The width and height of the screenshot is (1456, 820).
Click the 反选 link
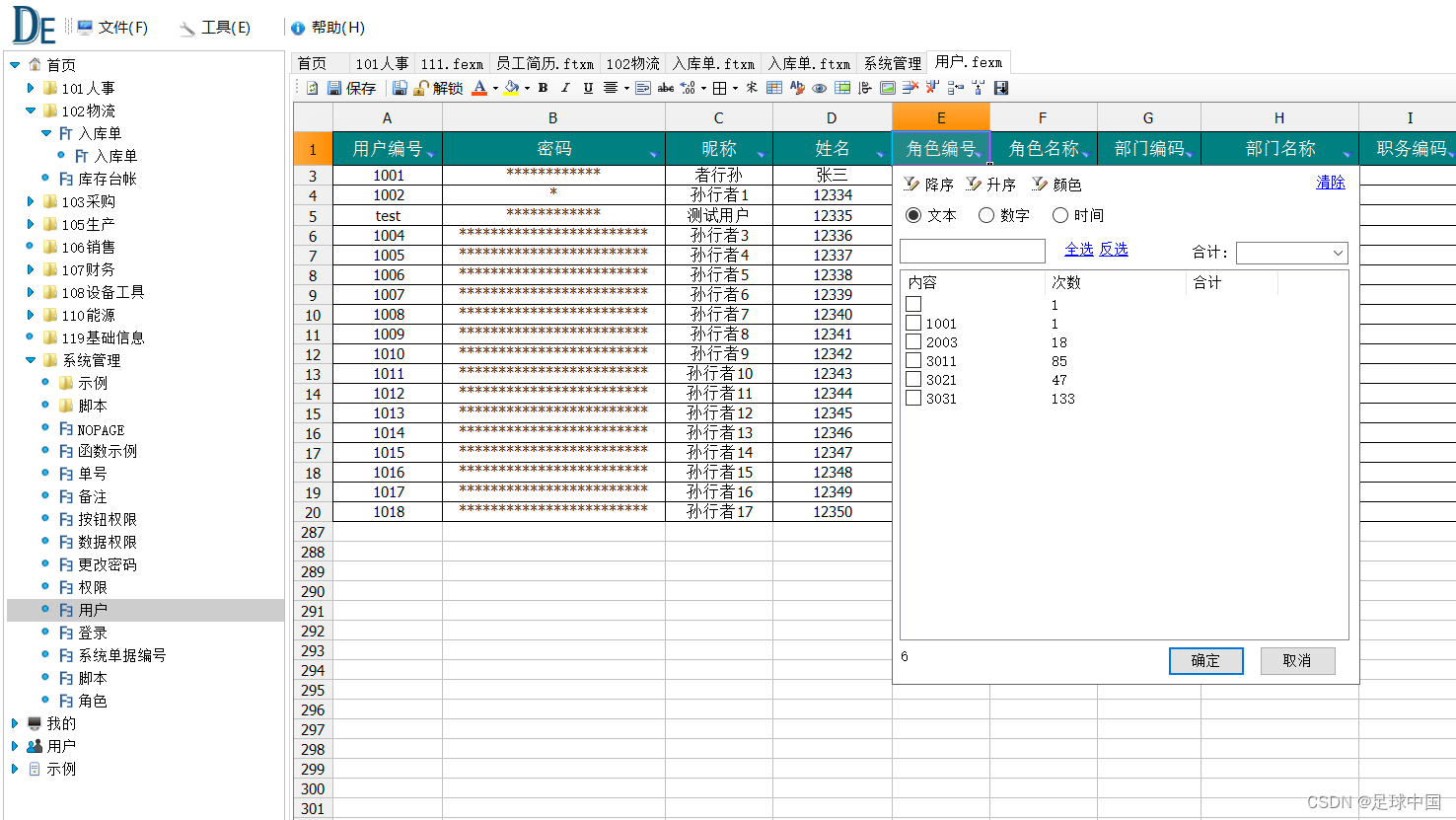point(1114,250)
